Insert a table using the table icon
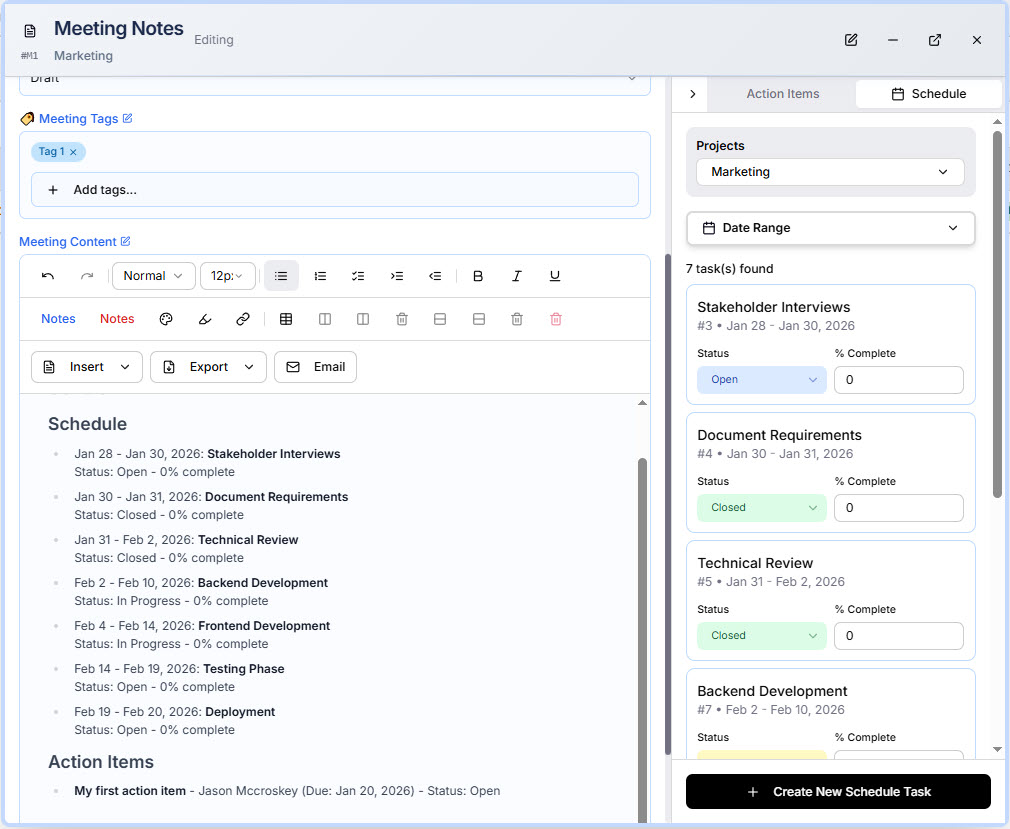 pyautogui.click(x=287, y=318)
